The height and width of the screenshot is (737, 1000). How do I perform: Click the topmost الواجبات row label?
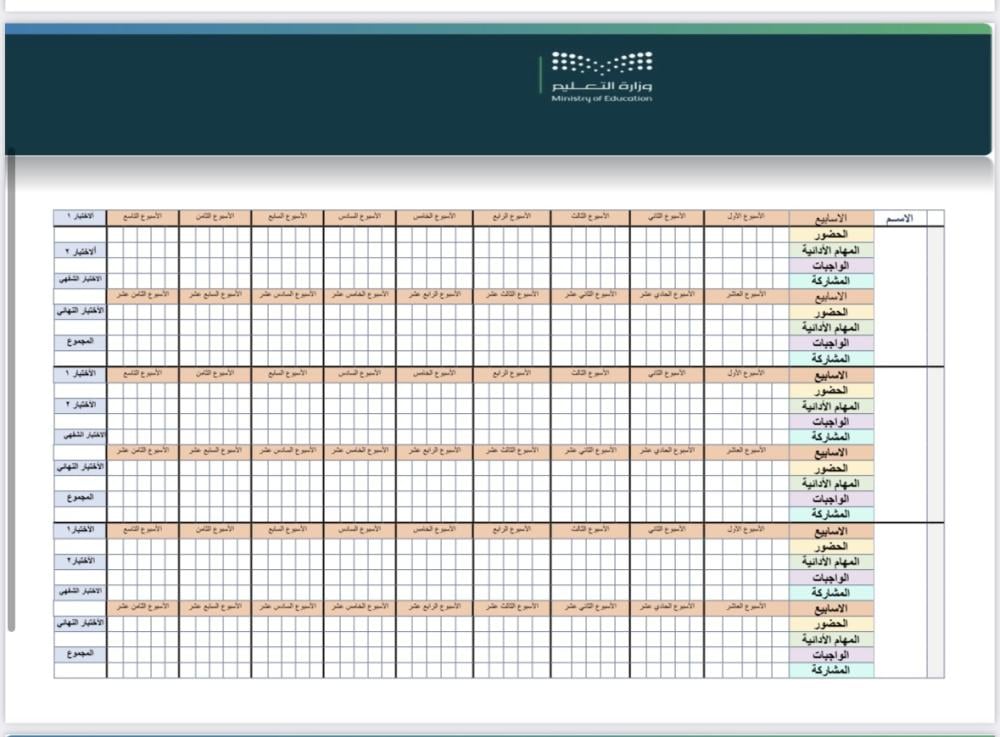click(830, 265)
